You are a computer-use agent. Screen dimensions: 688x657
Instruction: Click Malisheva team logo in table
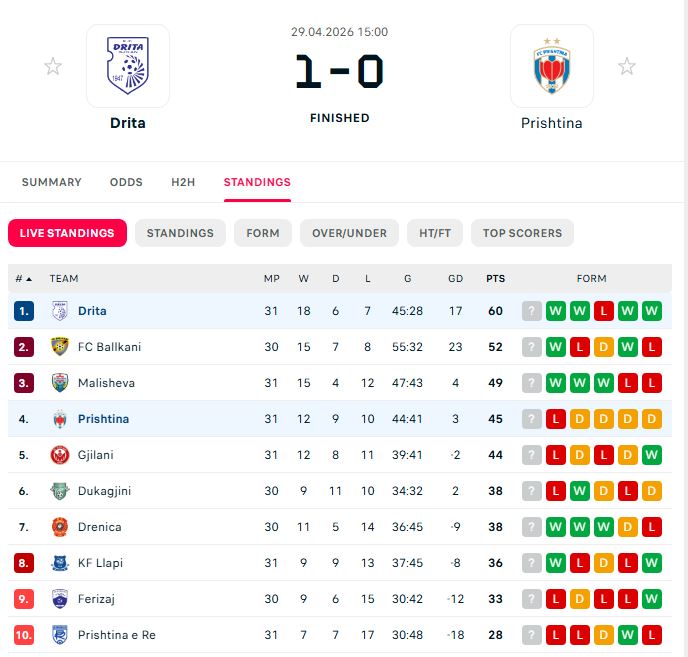[60, 383]
